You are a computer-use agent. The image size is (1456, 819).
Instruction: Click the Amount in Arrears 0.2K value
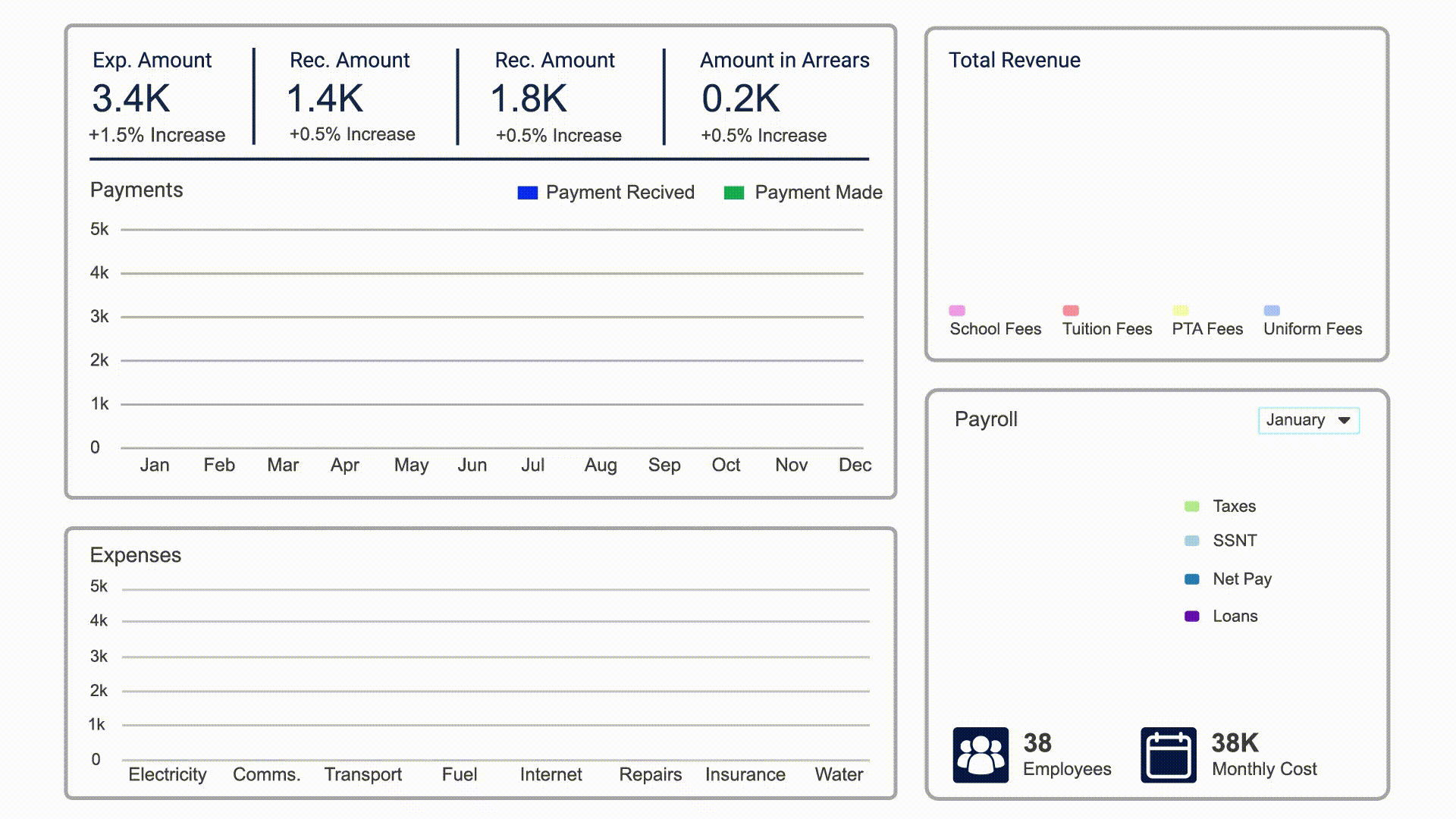(x=741, y=99)
